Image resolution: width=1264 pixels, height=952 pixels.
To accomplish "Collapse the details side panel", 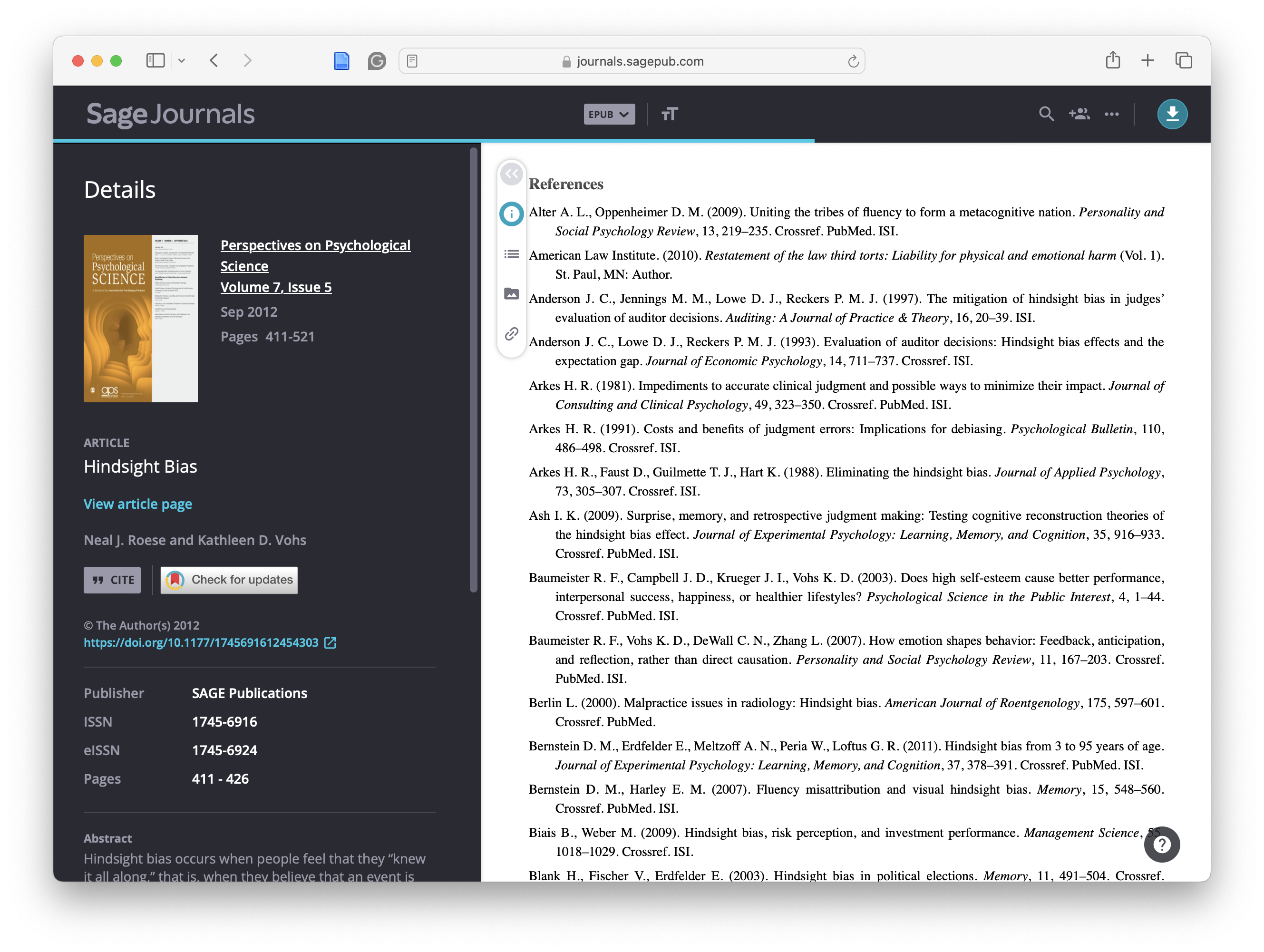I will (x=511, y=174).
